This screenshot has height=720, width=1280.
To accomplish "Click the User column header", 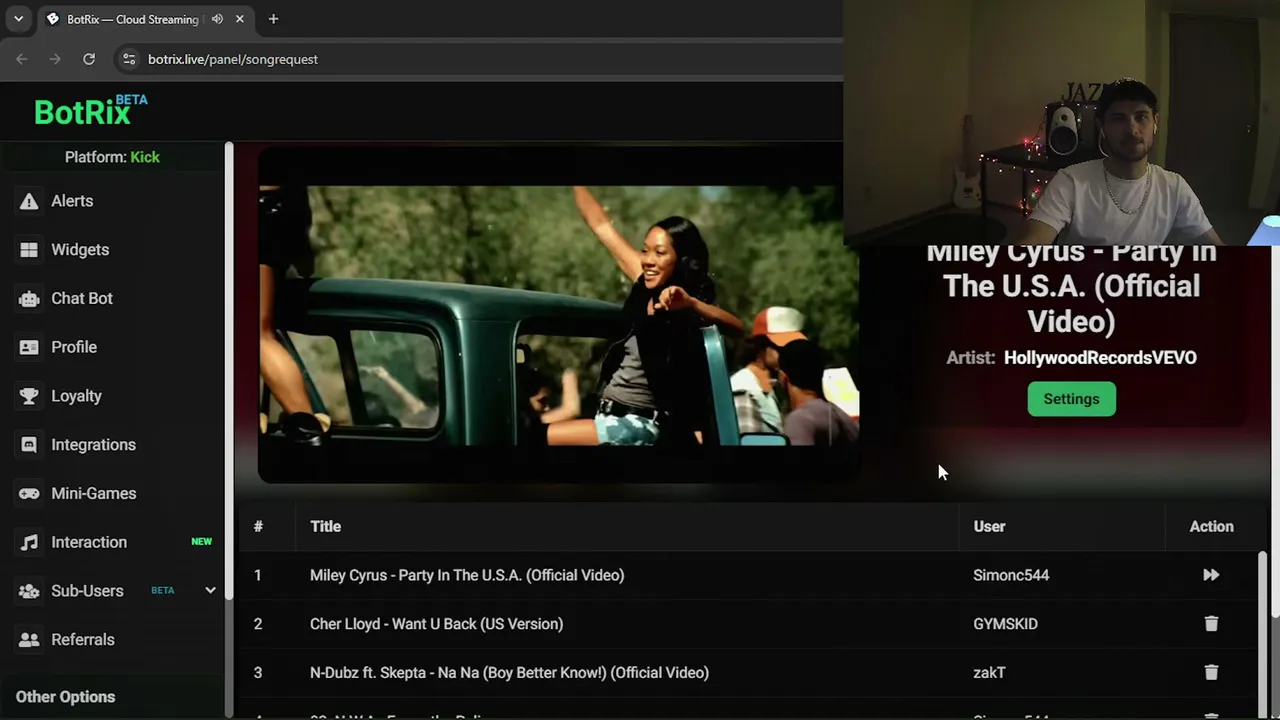I will coord(989,526).
